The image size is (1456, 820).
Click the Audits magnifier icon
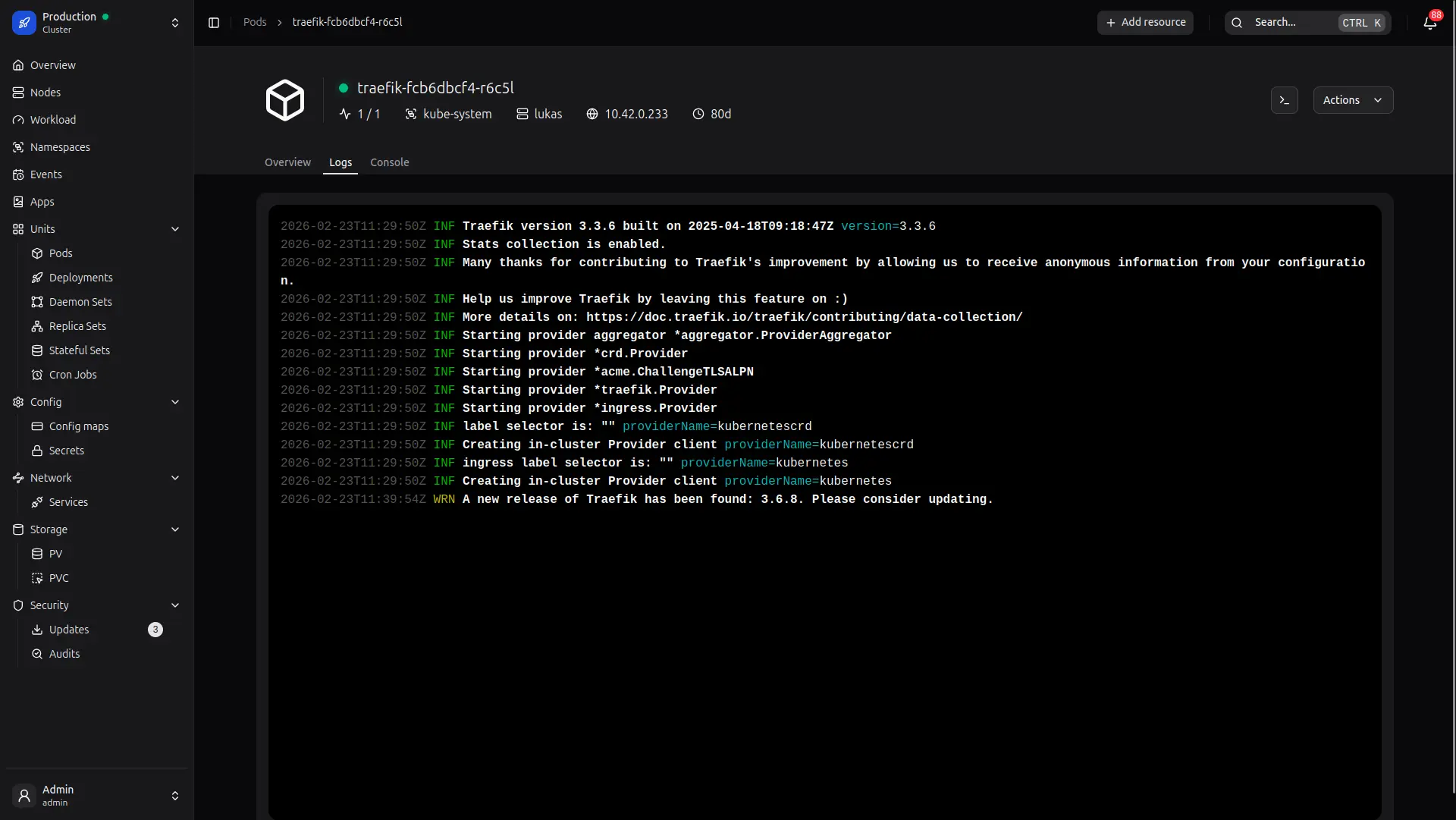coord(37,654)
